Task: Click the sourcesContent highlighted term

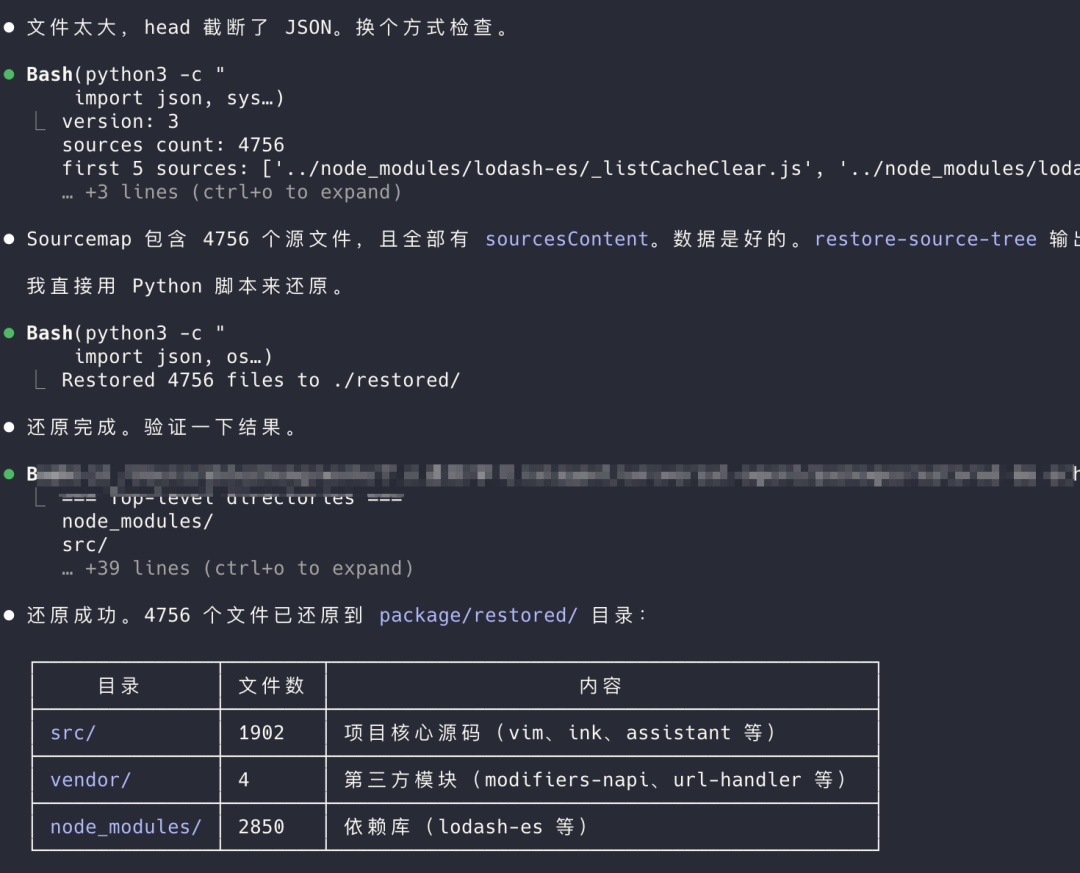Action: (567, 239)
